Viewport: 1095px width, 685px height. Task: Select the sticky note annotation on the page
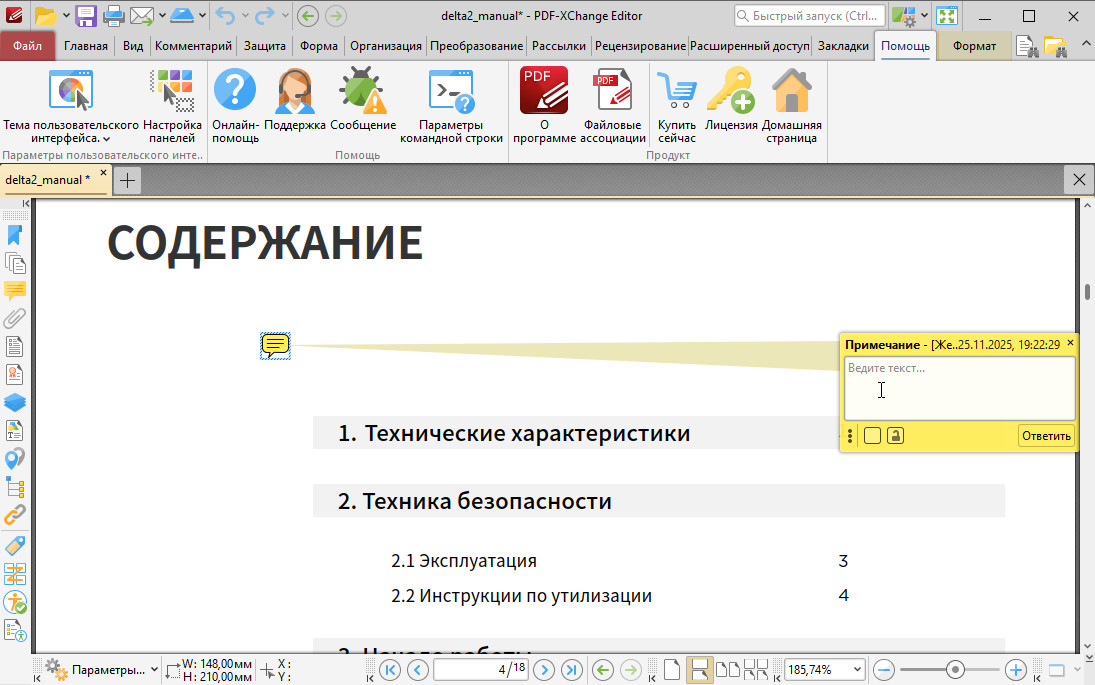click(275, 346)
